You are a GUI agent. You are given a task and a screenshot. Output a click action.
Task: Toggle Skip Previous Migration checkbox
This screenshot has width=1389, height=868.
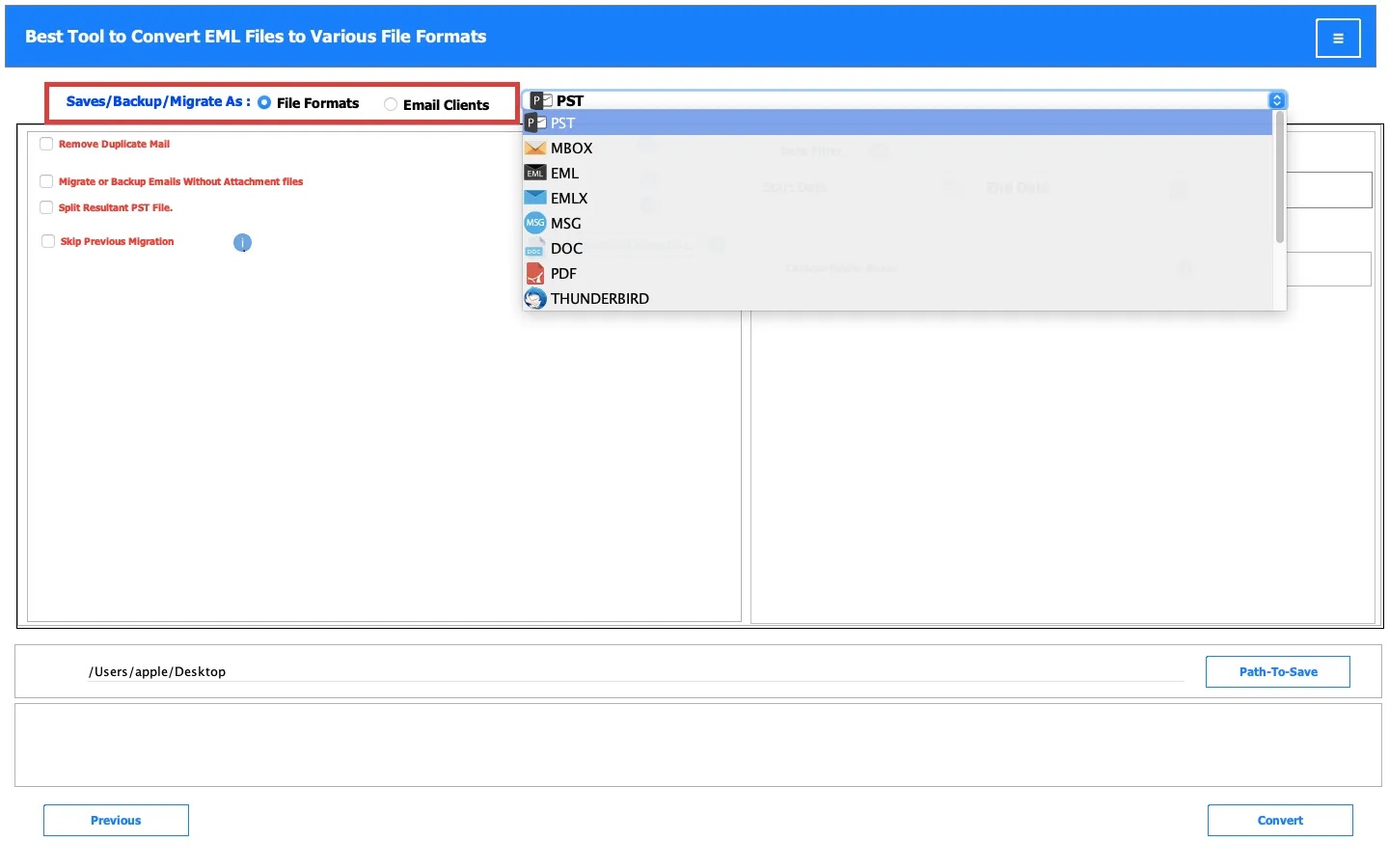point(48,241)
